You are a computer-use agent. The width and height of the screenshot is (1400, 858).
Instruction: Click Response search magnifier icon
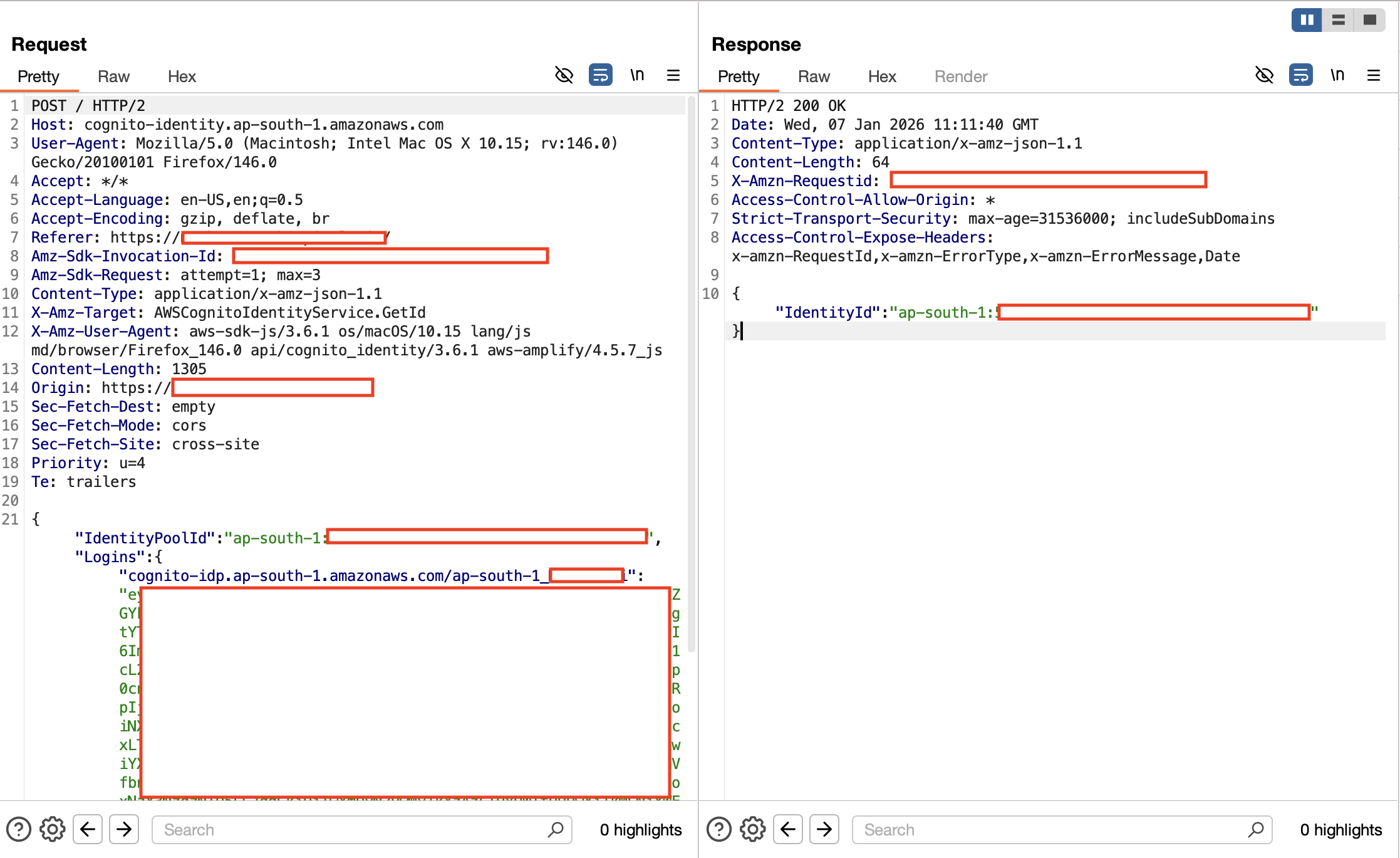pos(1256,829)
